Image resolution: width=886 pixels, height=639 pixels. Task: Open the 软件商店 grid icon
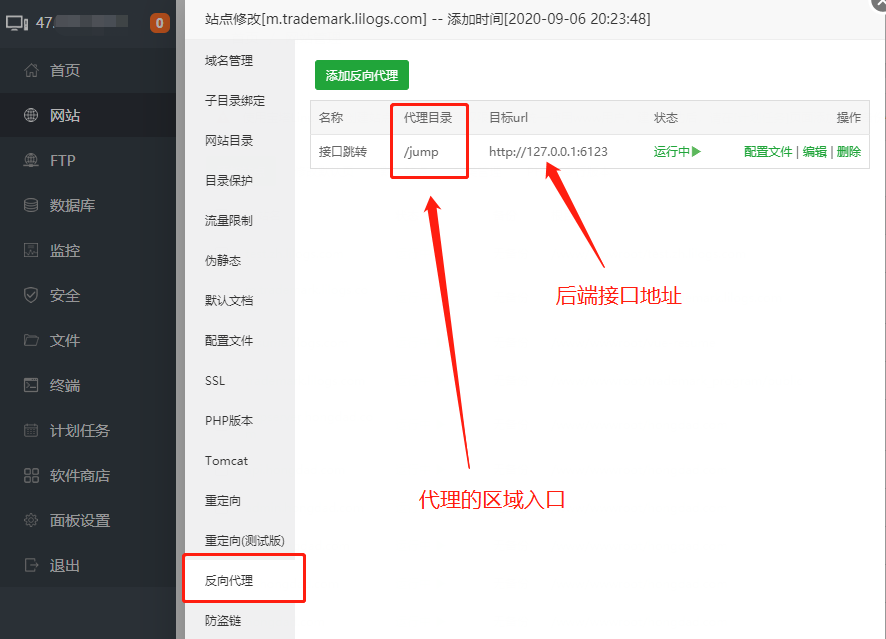tap(31, 476)
